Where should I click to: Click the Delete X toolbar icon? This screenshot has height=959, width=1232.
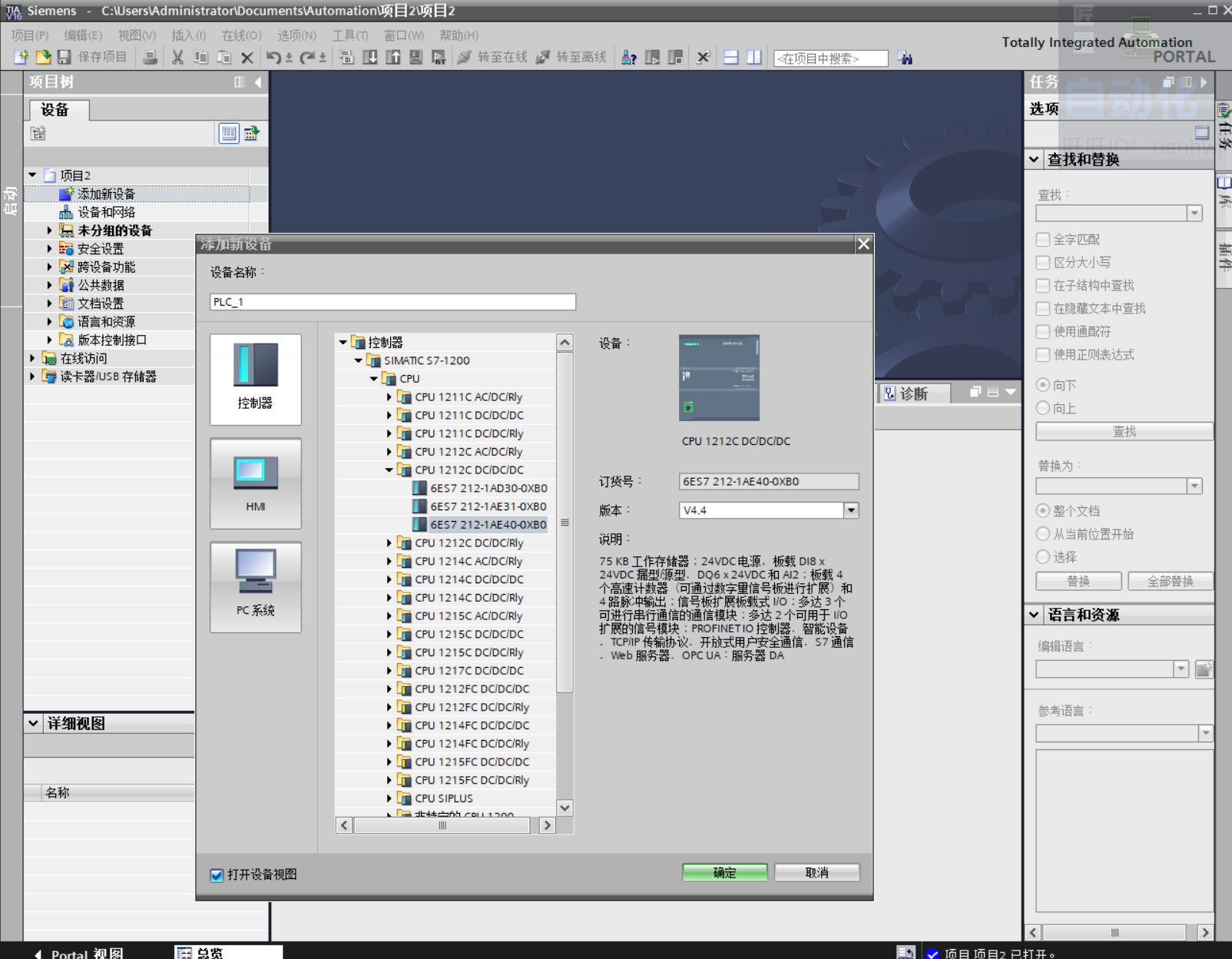tap(247, 58)
